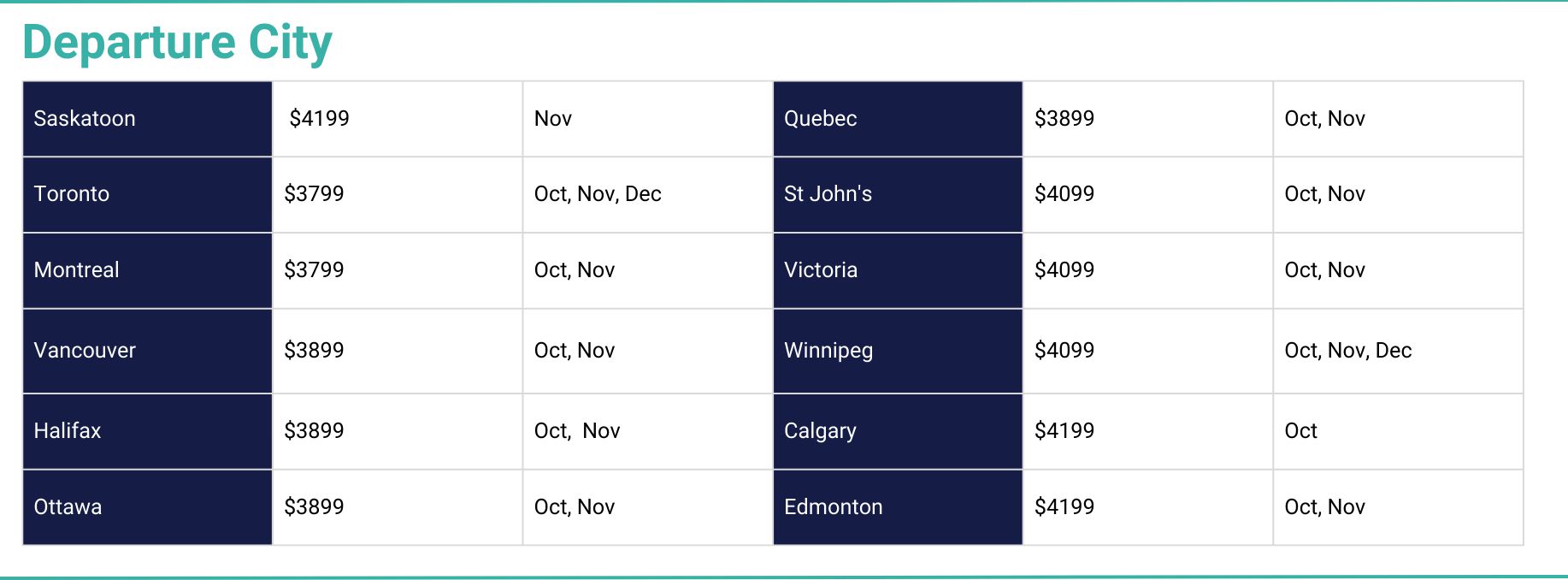Click Quebec's $3899 price cell
The width and height of the screenshot is (1568, 580).
click(1148, 119)
